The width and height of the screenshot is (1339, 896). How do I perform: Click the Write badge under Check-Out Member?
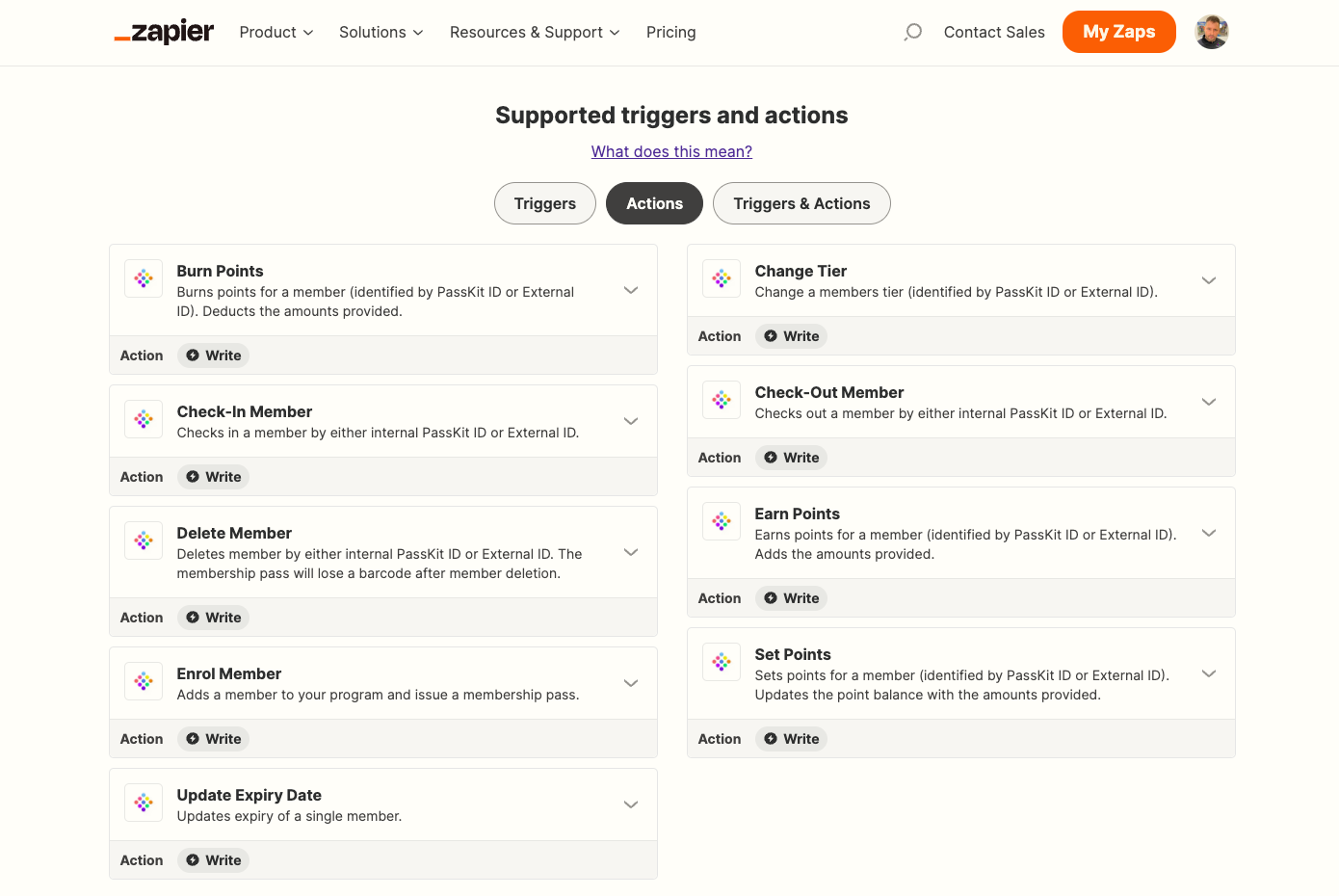click(791, 458)
